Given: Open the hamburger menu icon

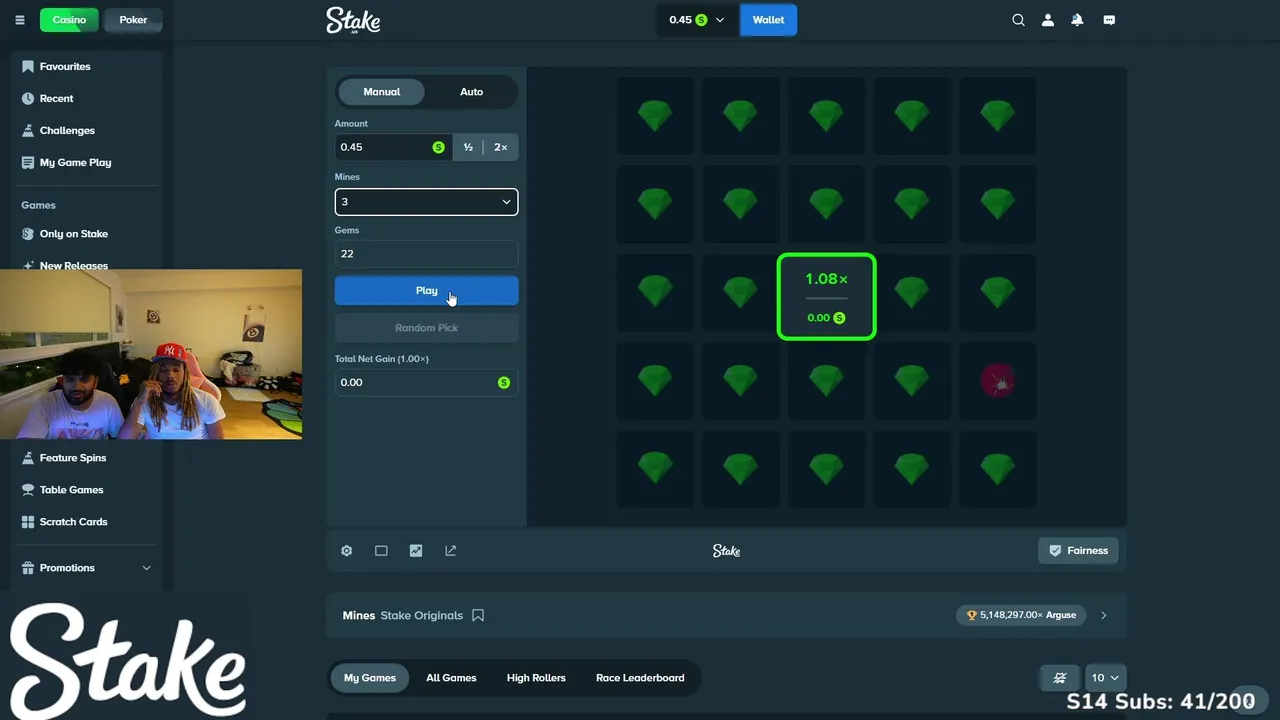Looking at the screenshot, I should coord(20,20).
